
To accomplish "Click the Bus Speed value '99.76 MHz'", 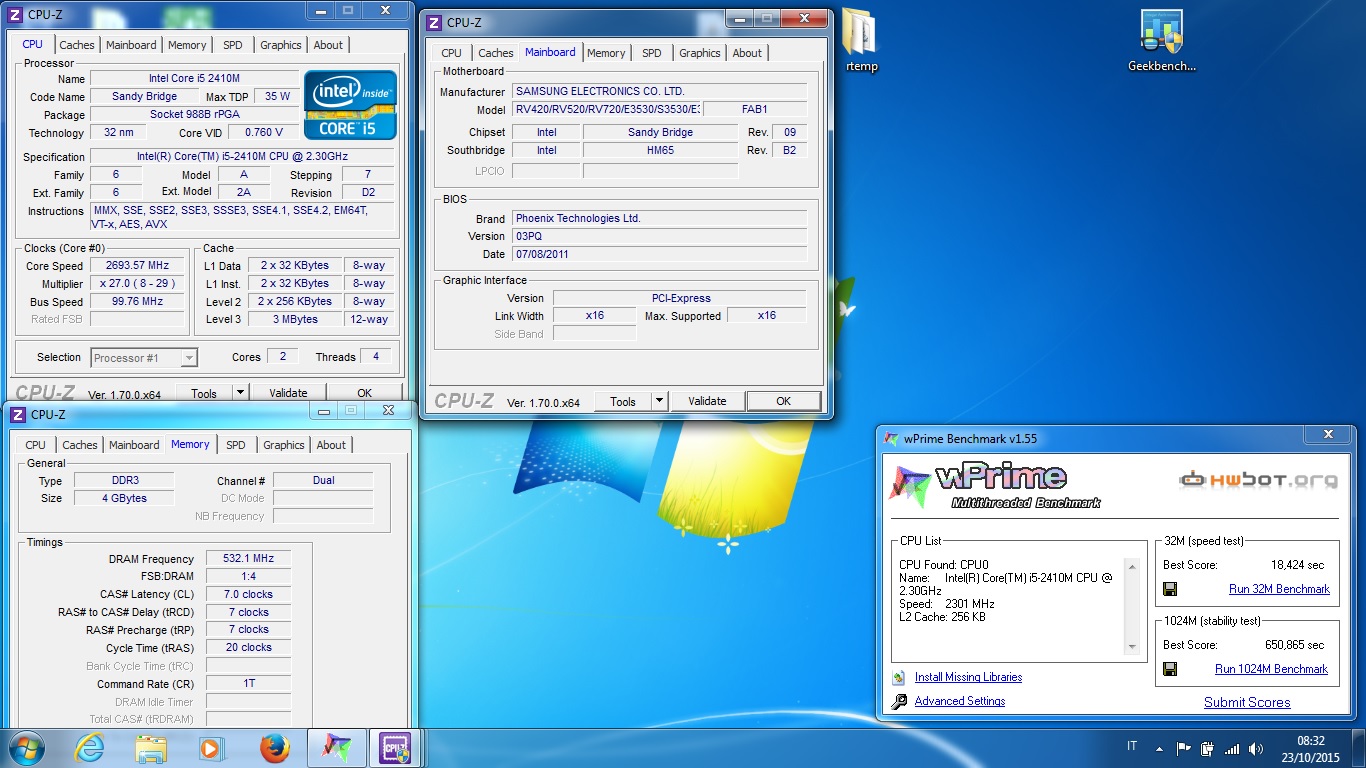I will coord(137,302).
